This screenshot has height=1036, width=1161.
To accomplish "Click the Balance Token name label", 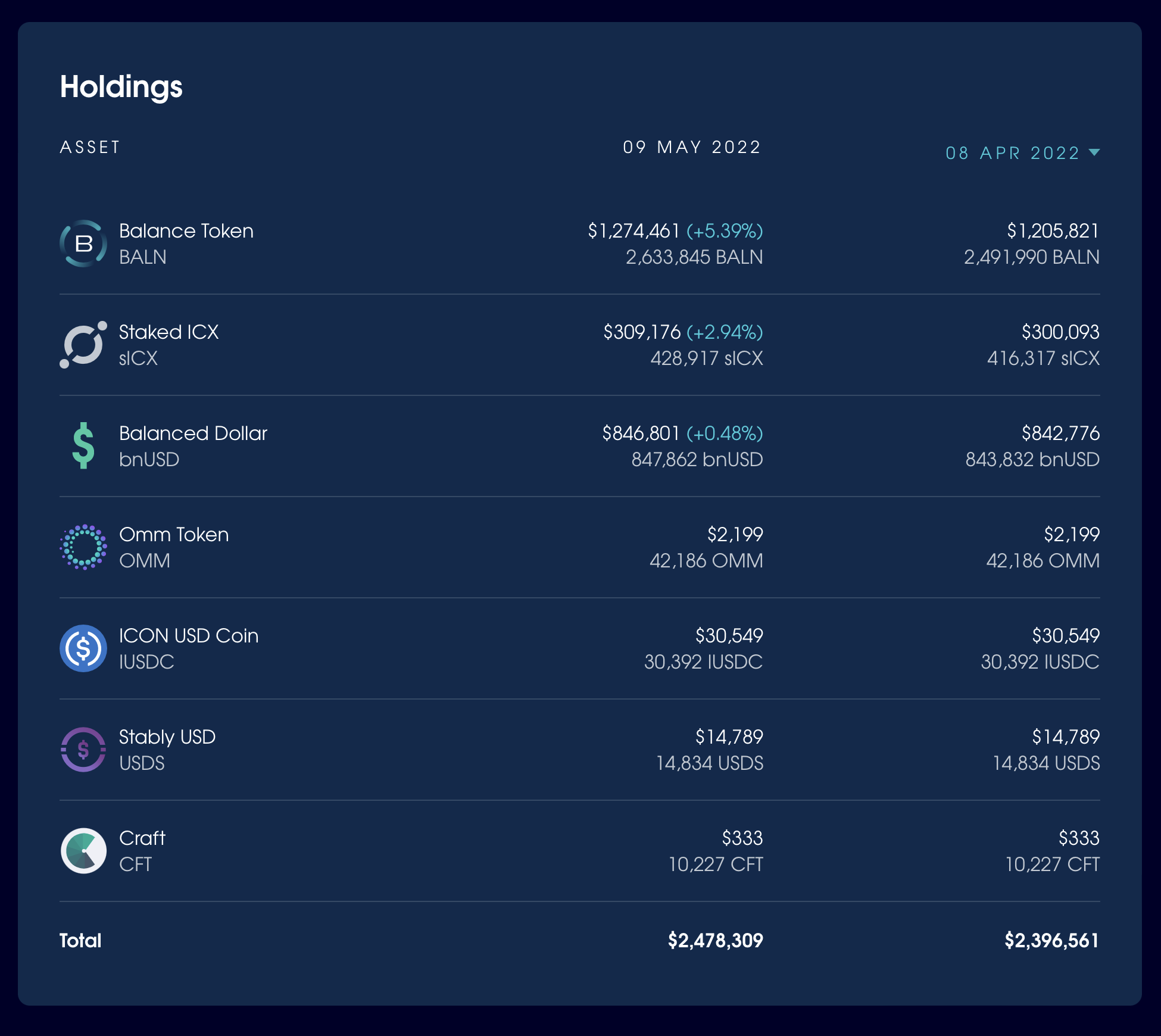I will pyautogui.click(x=186, y=231).
